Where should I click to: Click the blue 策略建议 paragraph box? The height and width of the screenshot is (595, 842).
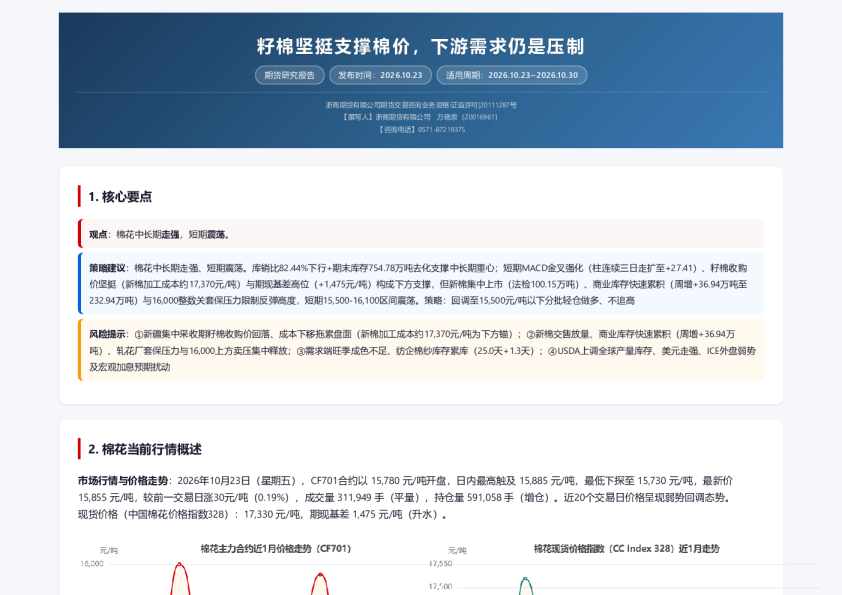pos(421,284)
